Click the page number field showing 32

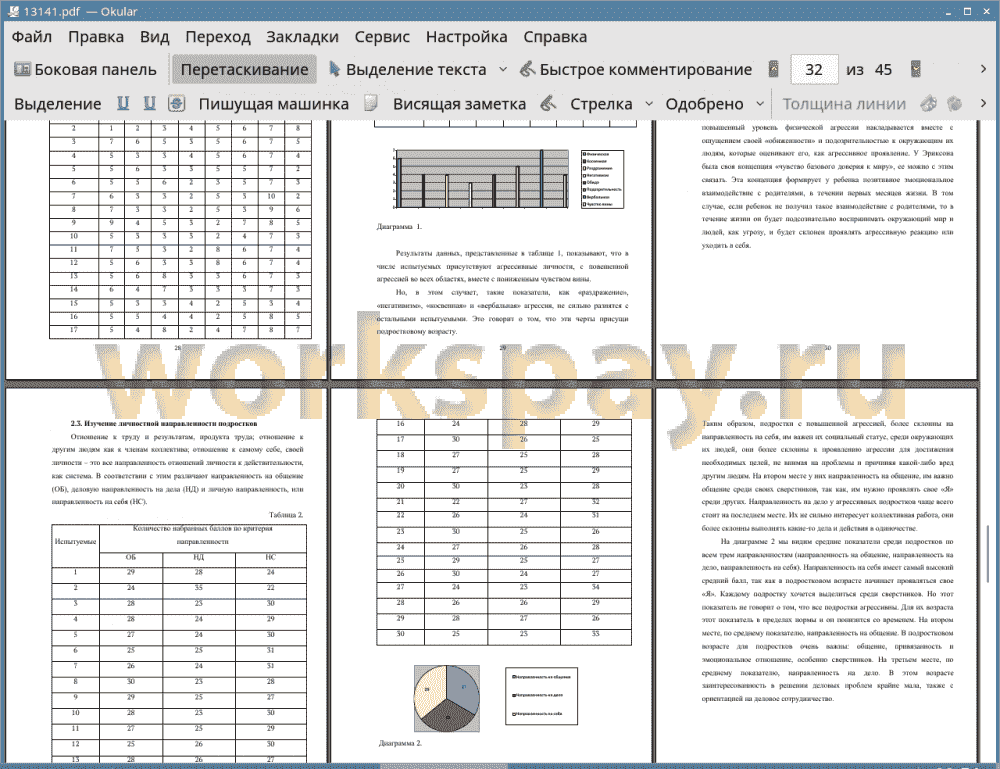tap(814, 70)
